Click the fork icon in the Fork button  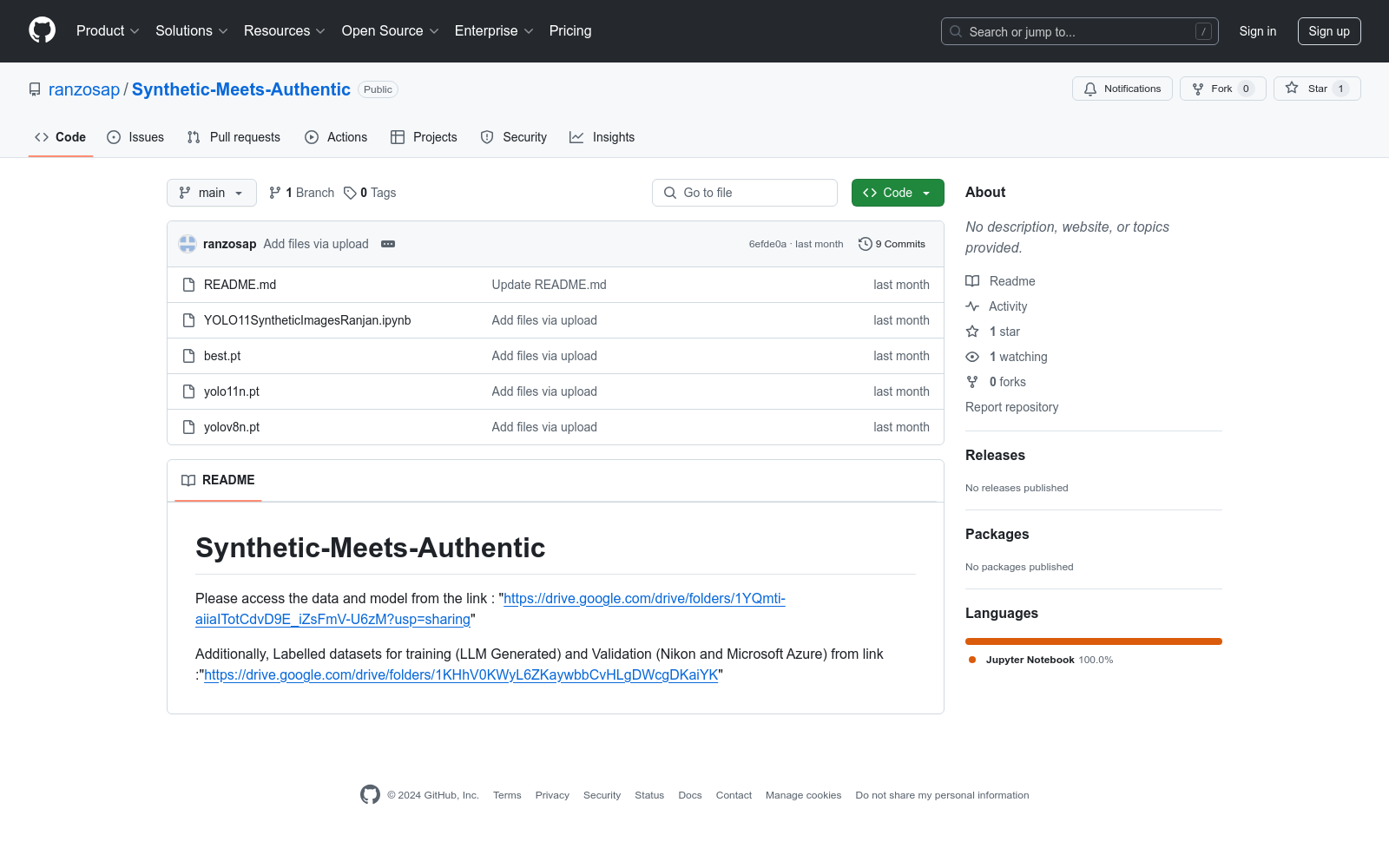(1198, 89)
